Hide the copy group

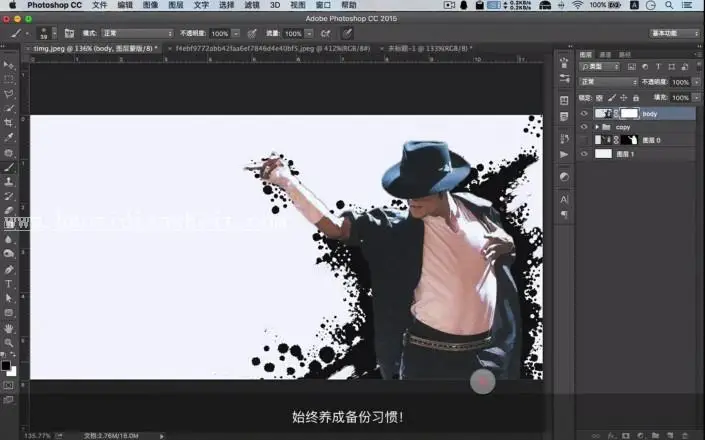584,127
